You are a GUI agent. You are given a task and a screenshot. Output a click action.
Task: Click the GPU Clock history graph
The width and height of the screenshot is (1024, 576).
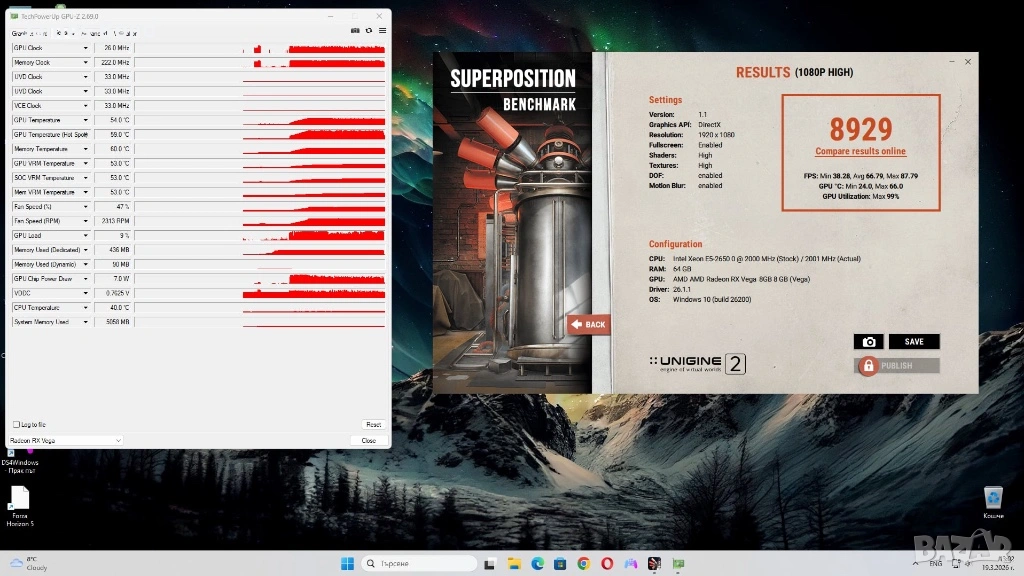coord(260,48)
